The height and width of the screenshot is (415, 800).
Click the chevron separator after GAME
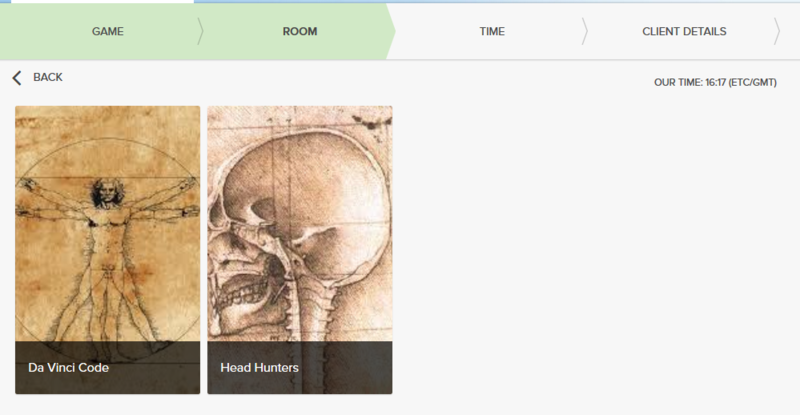200,32
